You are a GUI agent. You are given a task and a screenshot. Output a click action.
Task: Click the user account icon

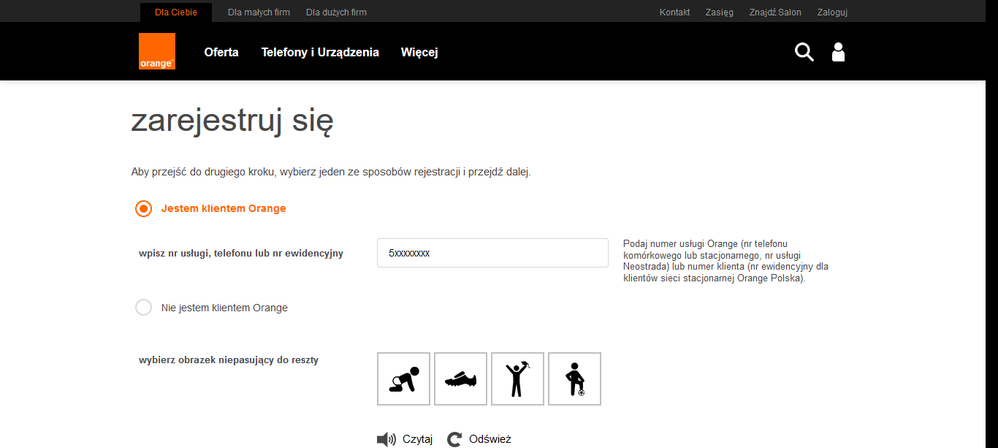tap(838, 52)
